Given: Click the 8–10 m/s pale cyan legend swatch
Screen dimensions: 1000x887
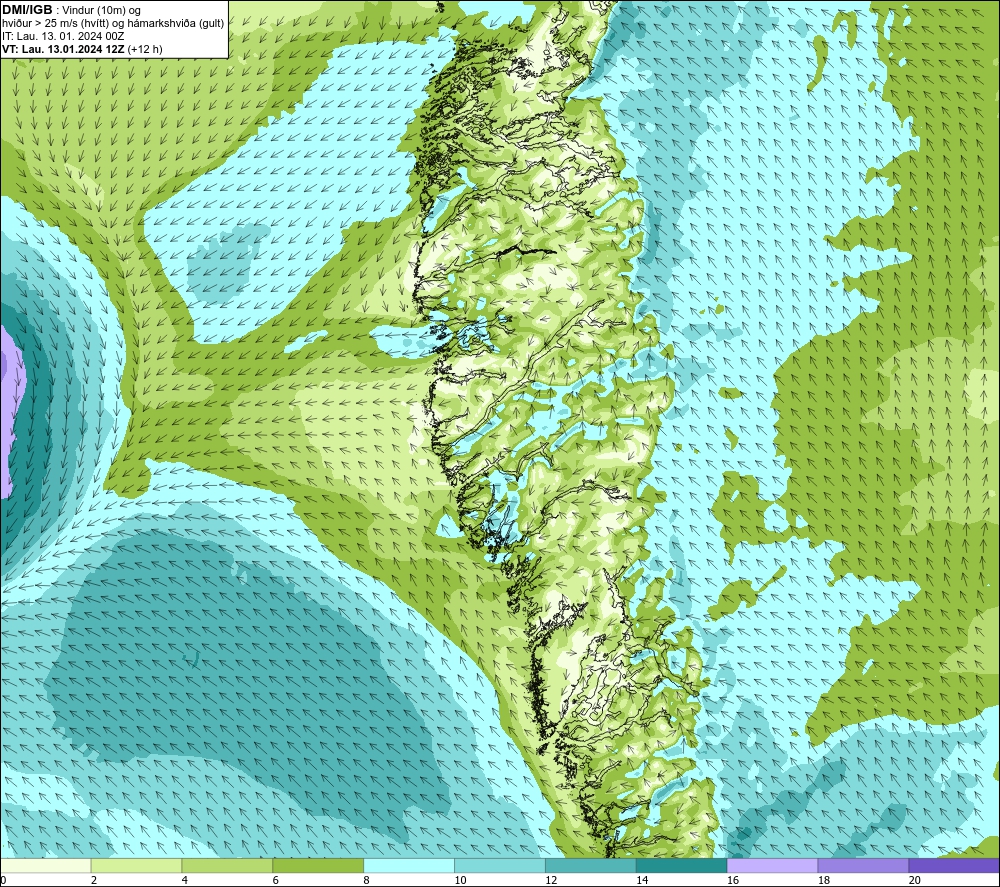Looking at the screenshot, I should [409, 865].
